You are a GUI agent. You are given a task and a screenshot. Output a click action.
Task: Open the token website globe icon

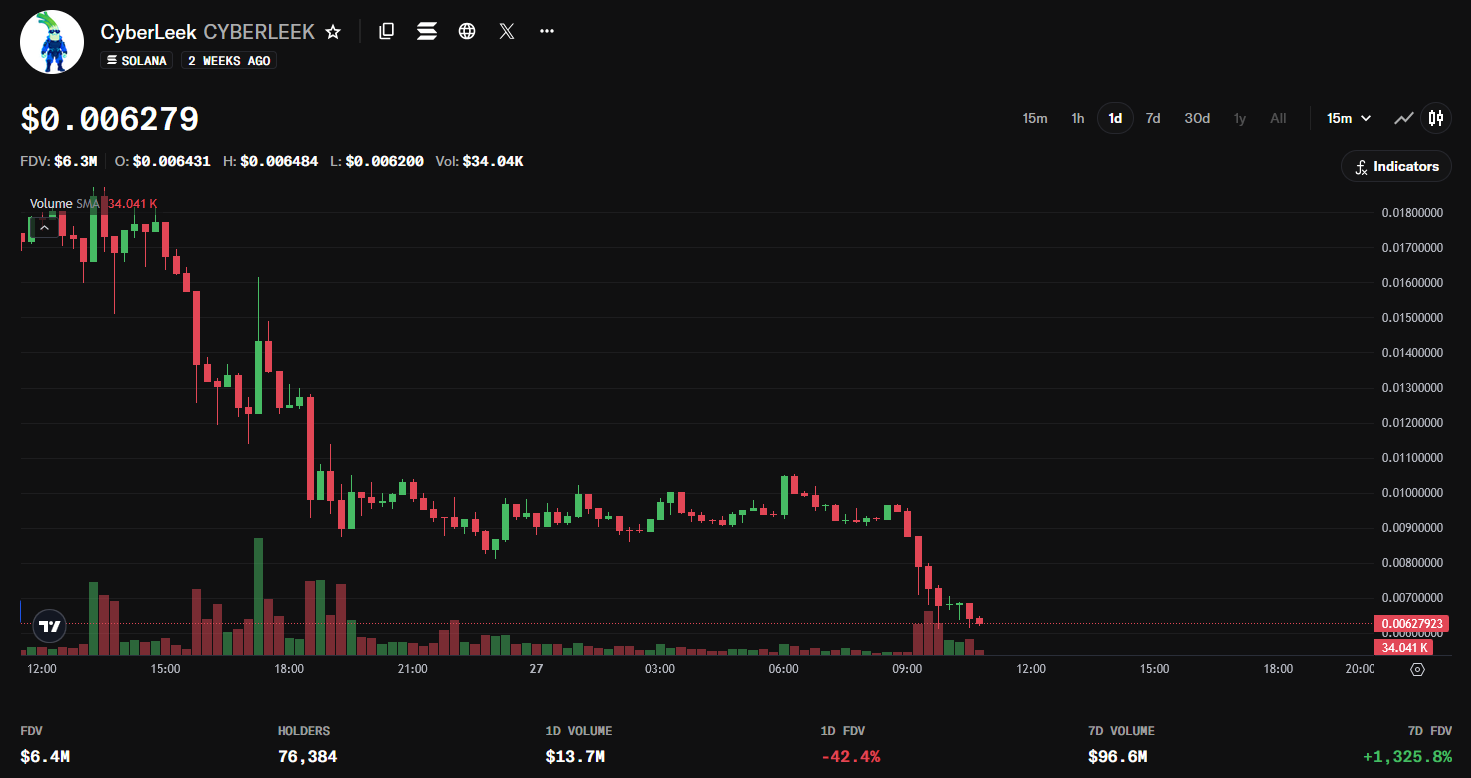tap(467, 31)
